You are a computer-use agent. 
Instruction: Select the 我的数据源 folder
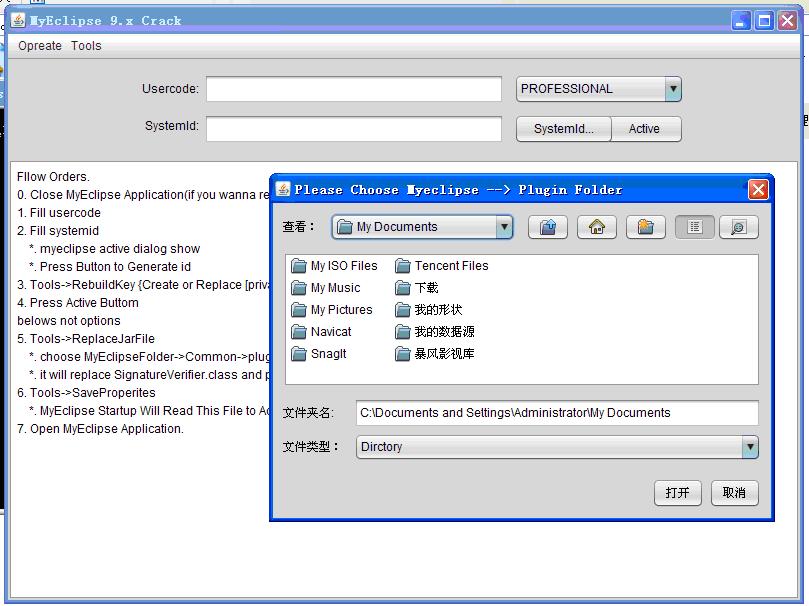click(x=435, y=332)
